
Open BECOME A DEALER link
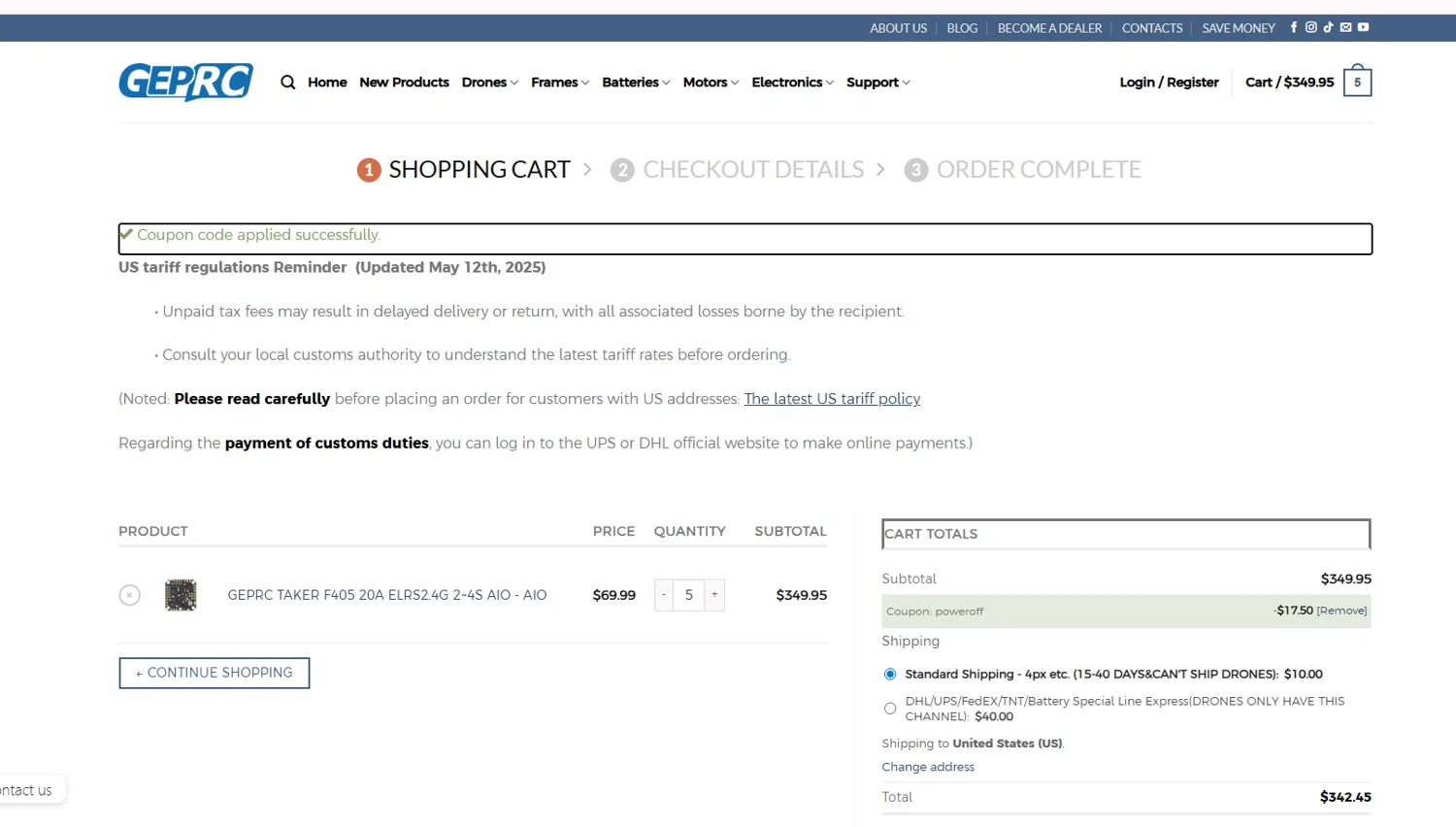coord(1049,28)
